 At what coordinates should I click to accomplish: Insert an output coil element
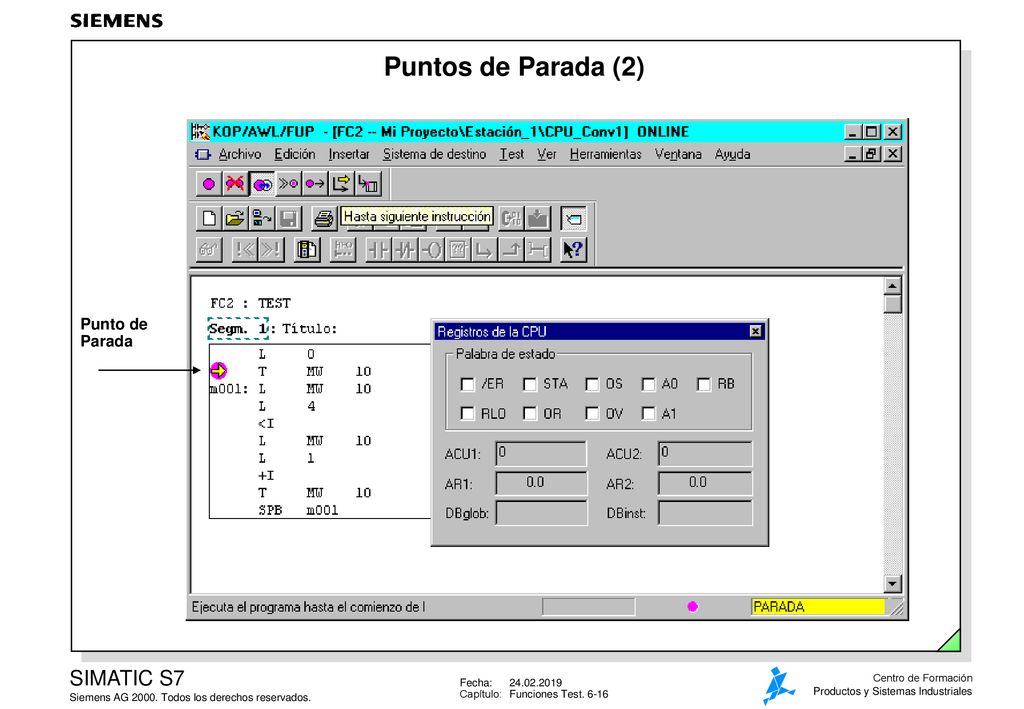click(432, 249)
